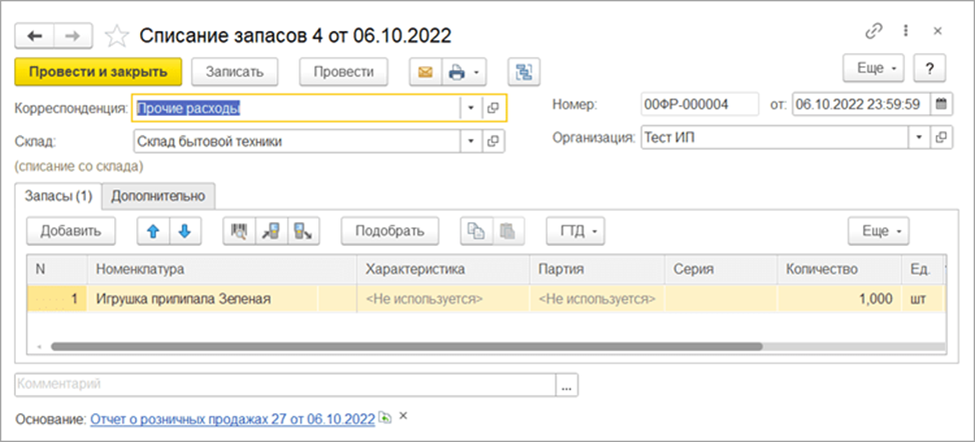
Task: Click the Характеристика column header
Action: click(x=443, y=270)
